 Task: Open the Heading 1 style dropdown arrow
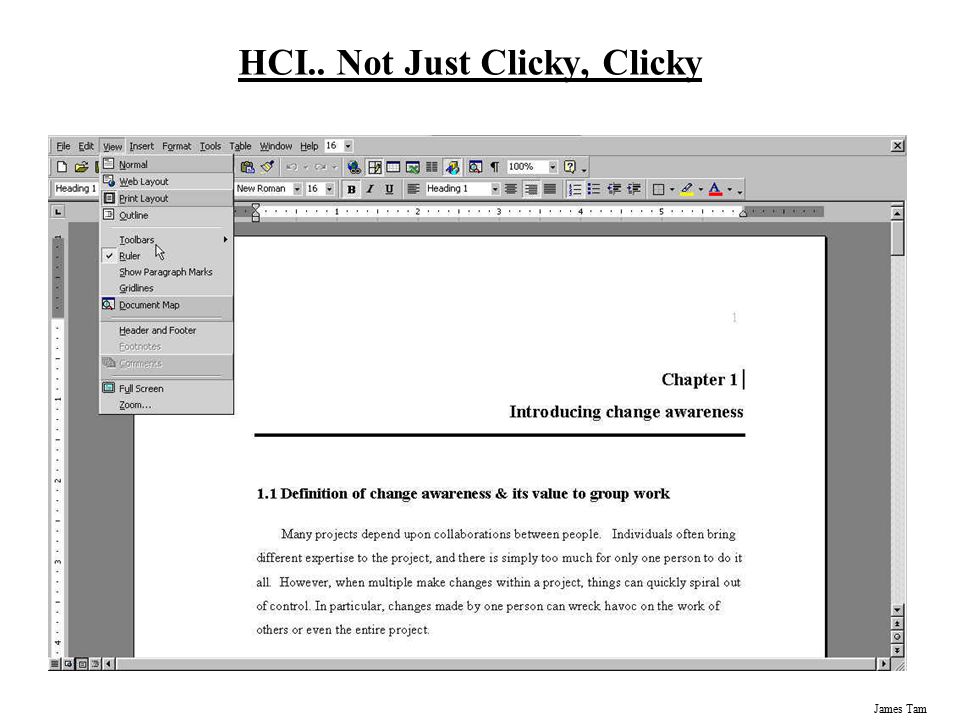point(495,189)
